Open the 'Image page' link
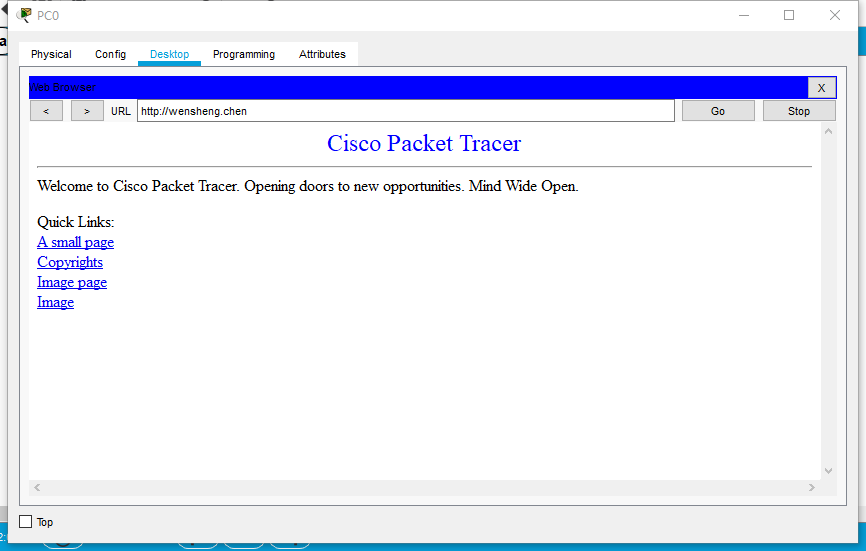866x551 pixels. [x=72, y=282]
